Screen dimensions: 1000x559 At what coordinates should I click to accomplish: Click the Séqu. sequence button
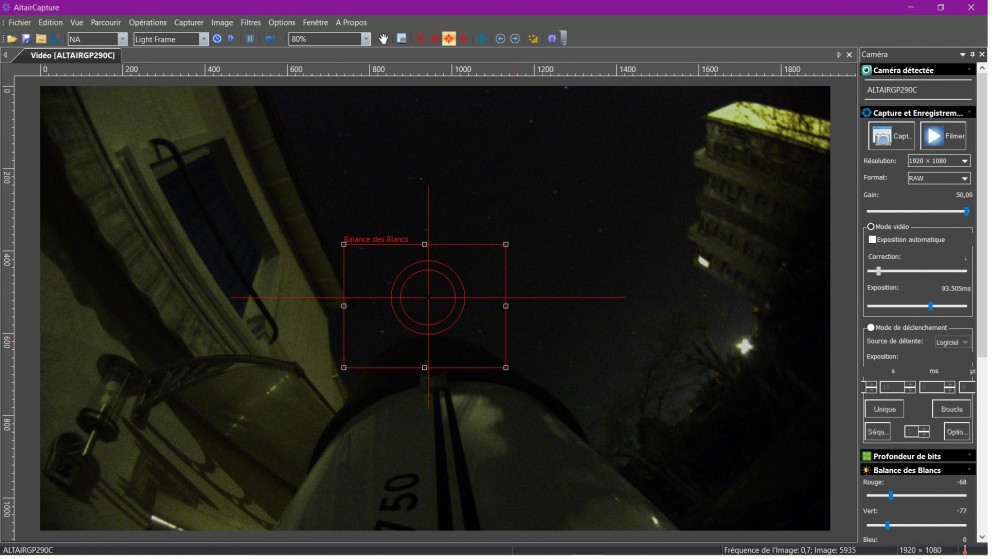(x=878, y=433)
